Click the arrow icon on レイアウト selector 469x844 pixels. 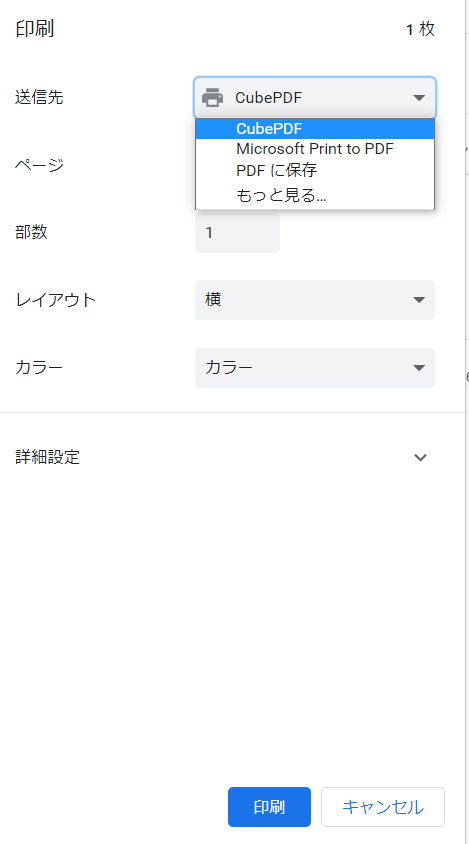(x=419, y=300)
